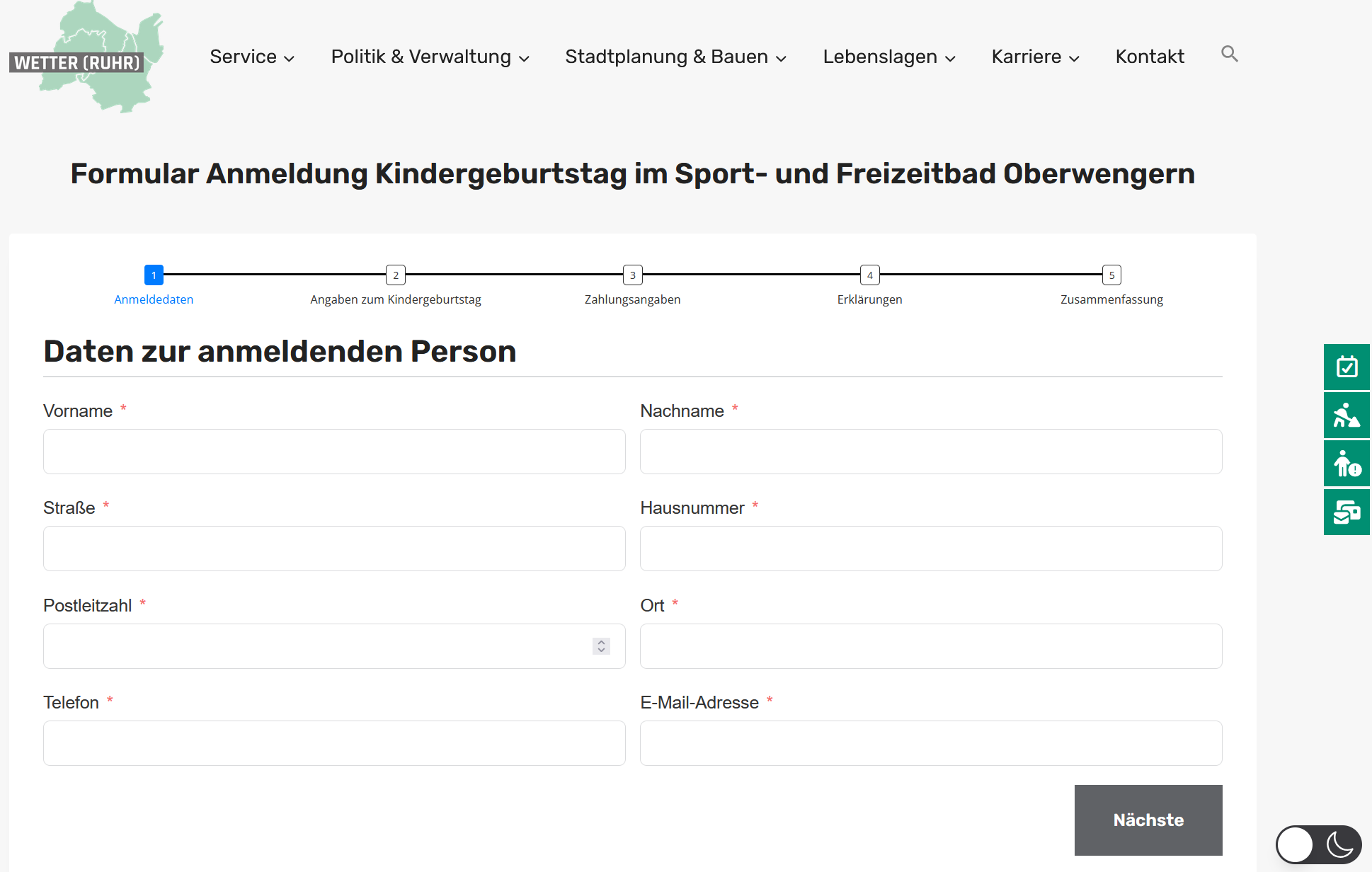1372x872 pixels.
Task: Click the mail and wallet sidebar icon
Action: tap(1347, 512)
